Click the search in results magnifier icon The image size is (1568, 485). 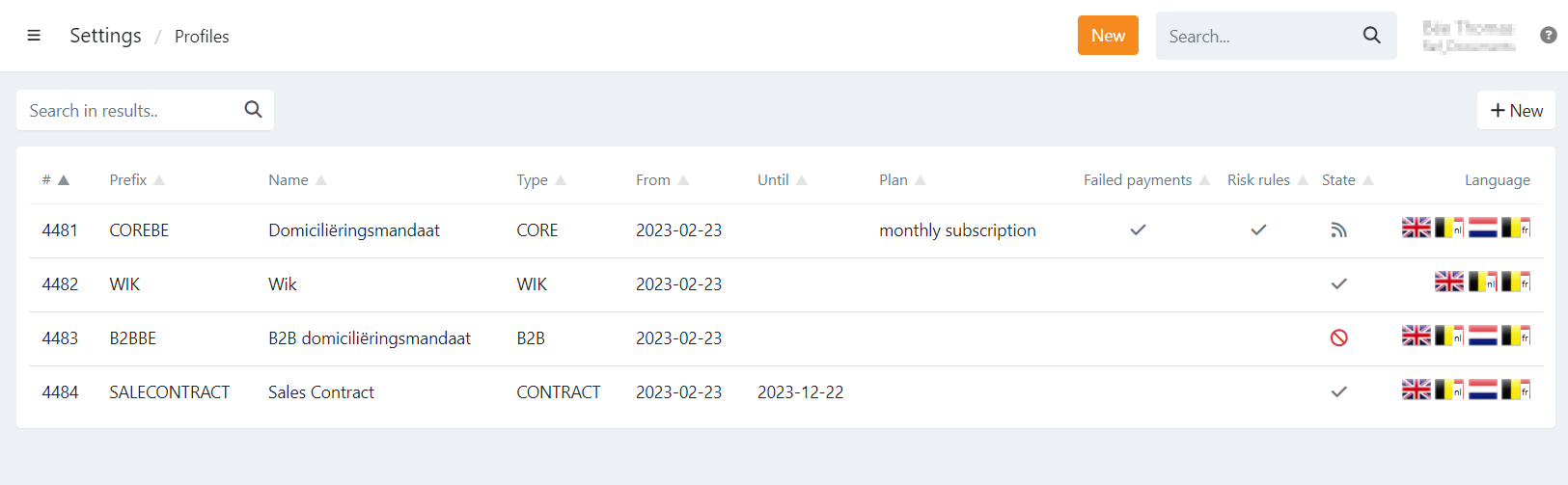coord(253,110)
